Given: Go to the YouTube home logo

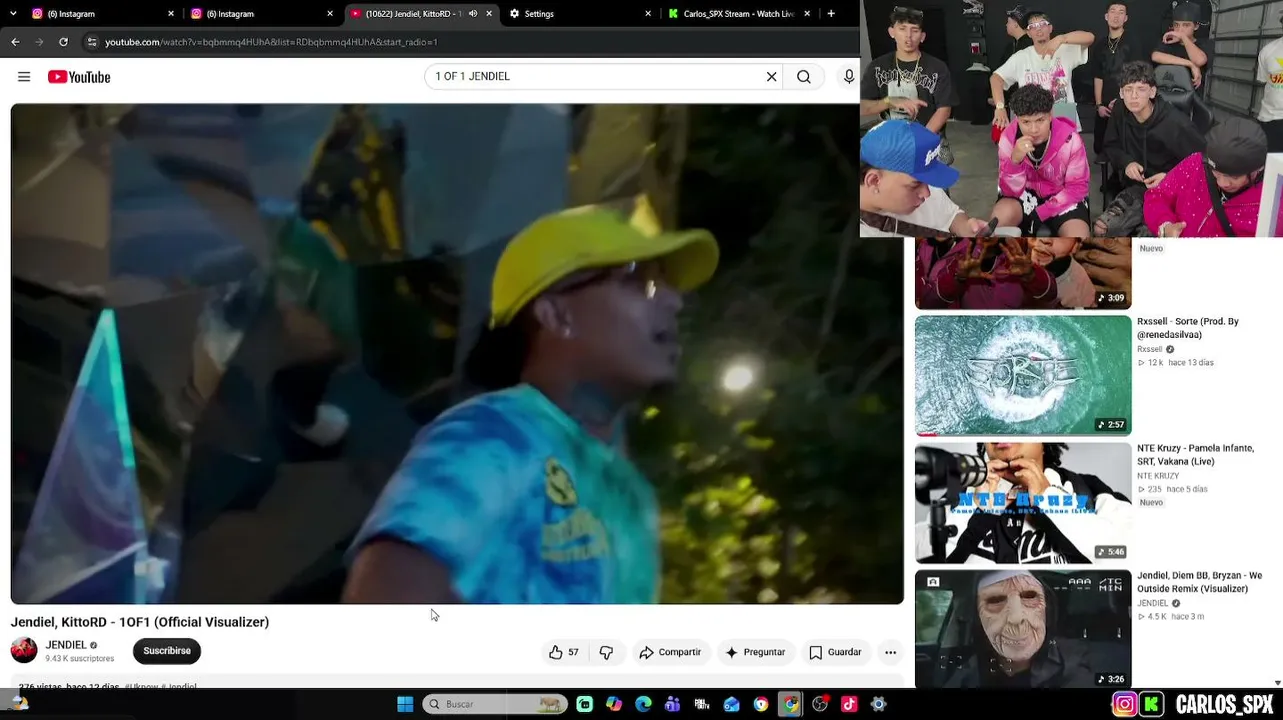Looking at the screenshot, I should click(x=79, y=77).
